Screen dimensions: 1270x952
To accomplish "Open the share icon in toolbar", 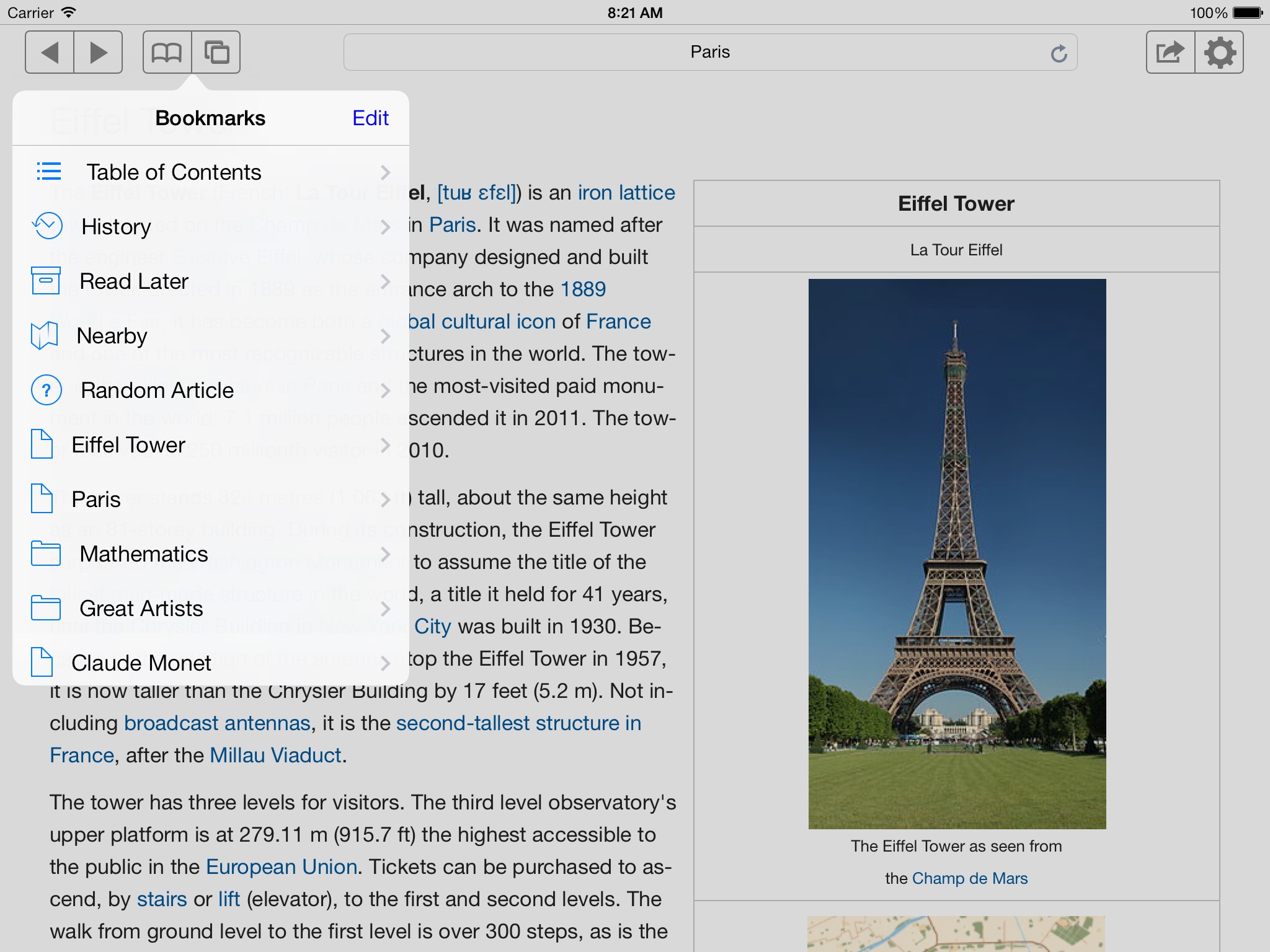I will click(1170, 53).
